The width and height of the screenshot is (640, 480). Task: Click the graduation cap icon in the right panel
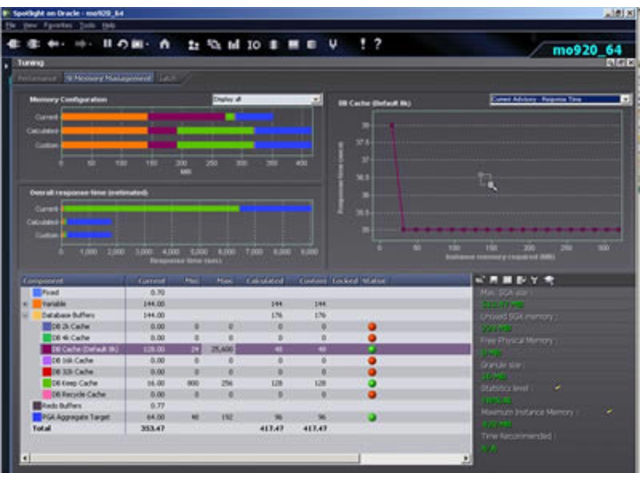click(x=549, y=280)
